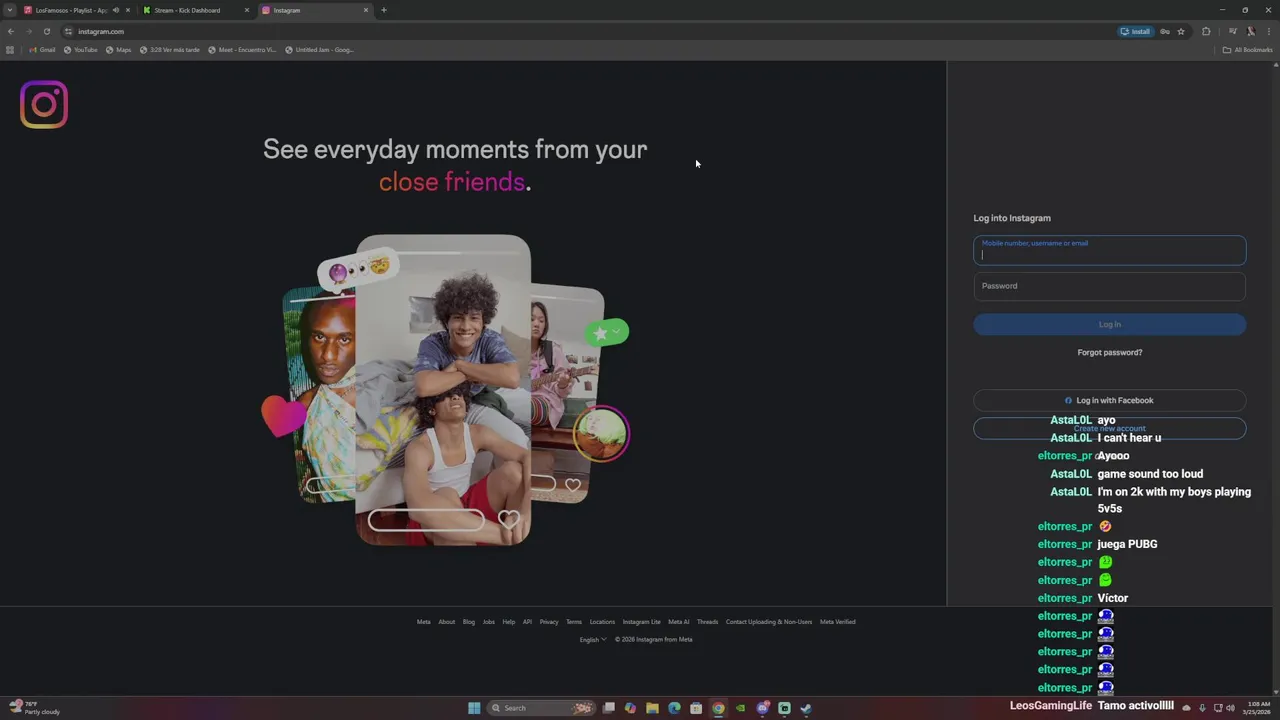Choose Log in with Facebook
The height and width of the screenshot is (720, 1280).
click(1110, 400)
